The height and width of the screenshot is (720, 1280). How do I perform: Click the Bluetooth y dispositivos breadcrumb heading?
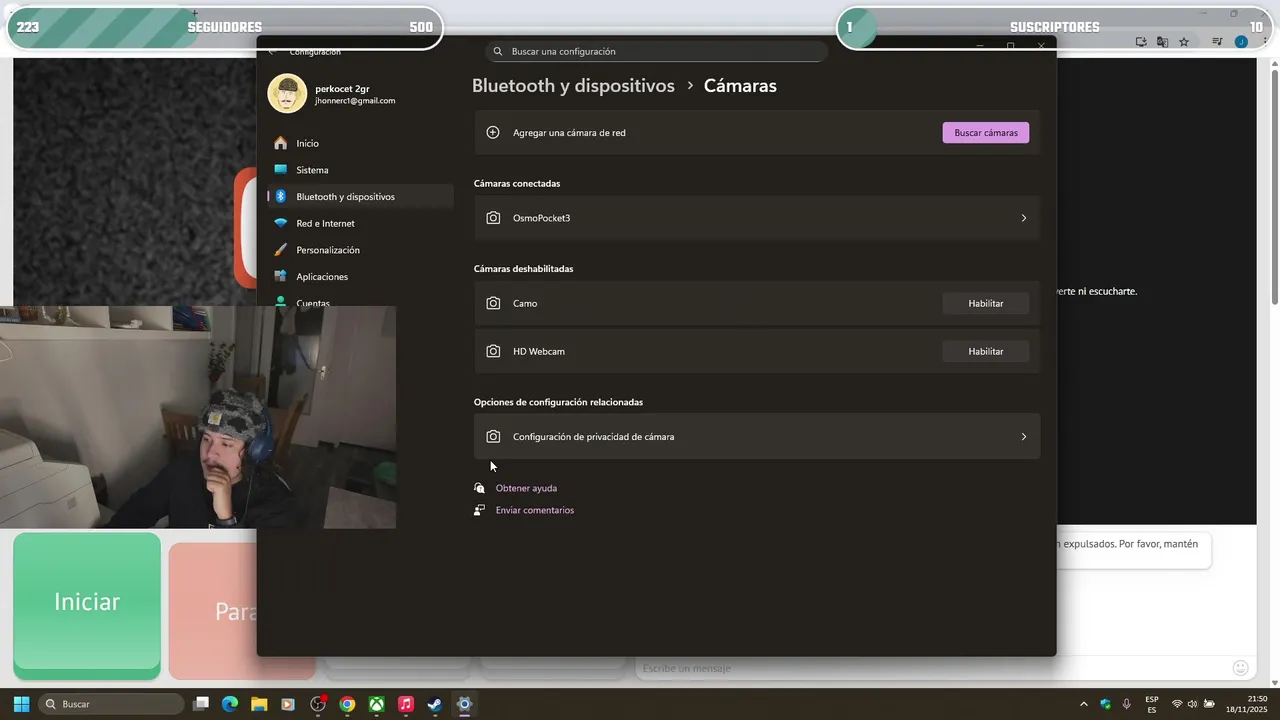pyautogui.click(x=573, y=86)
